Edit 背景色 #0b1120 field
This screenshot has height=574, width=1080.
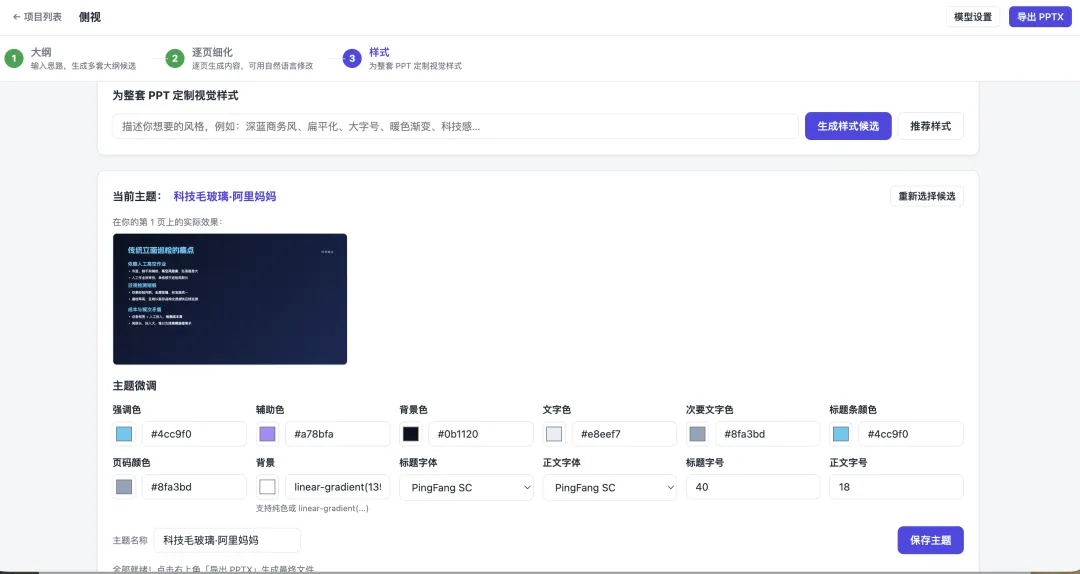(481, 434)
